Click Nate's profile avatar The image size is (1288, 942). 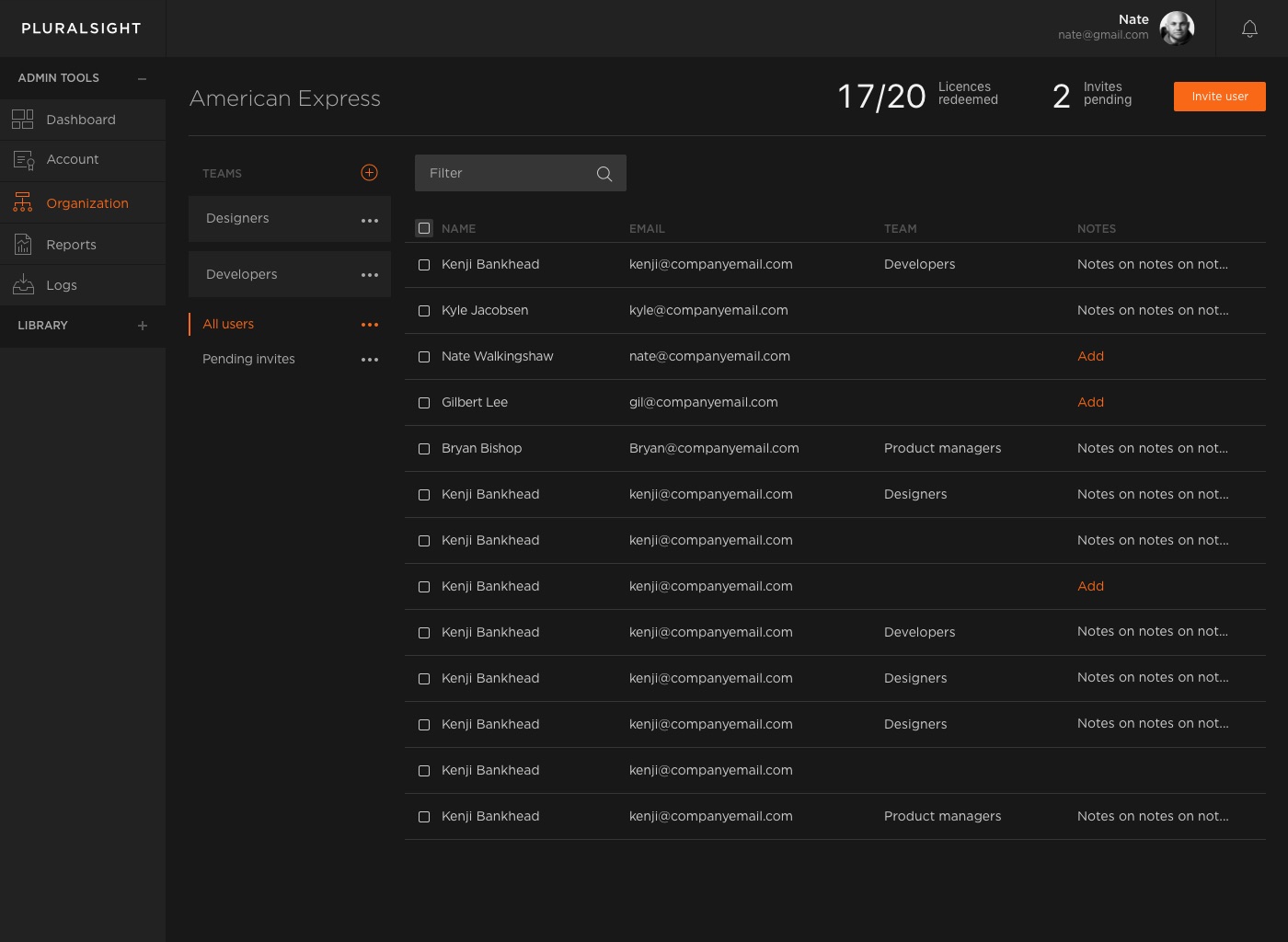(1177, 29)
